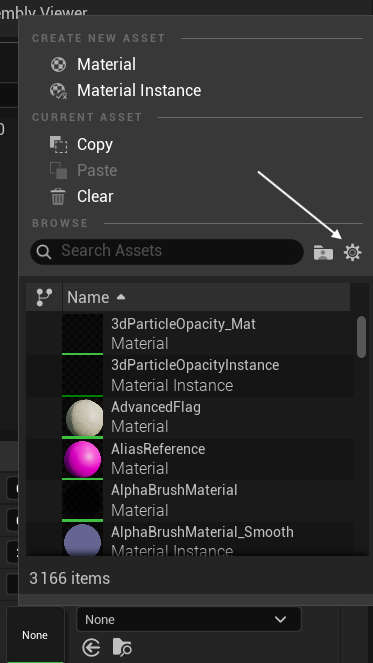
Task: Click the dropdown chevron in None combo box
Action: 280,619
